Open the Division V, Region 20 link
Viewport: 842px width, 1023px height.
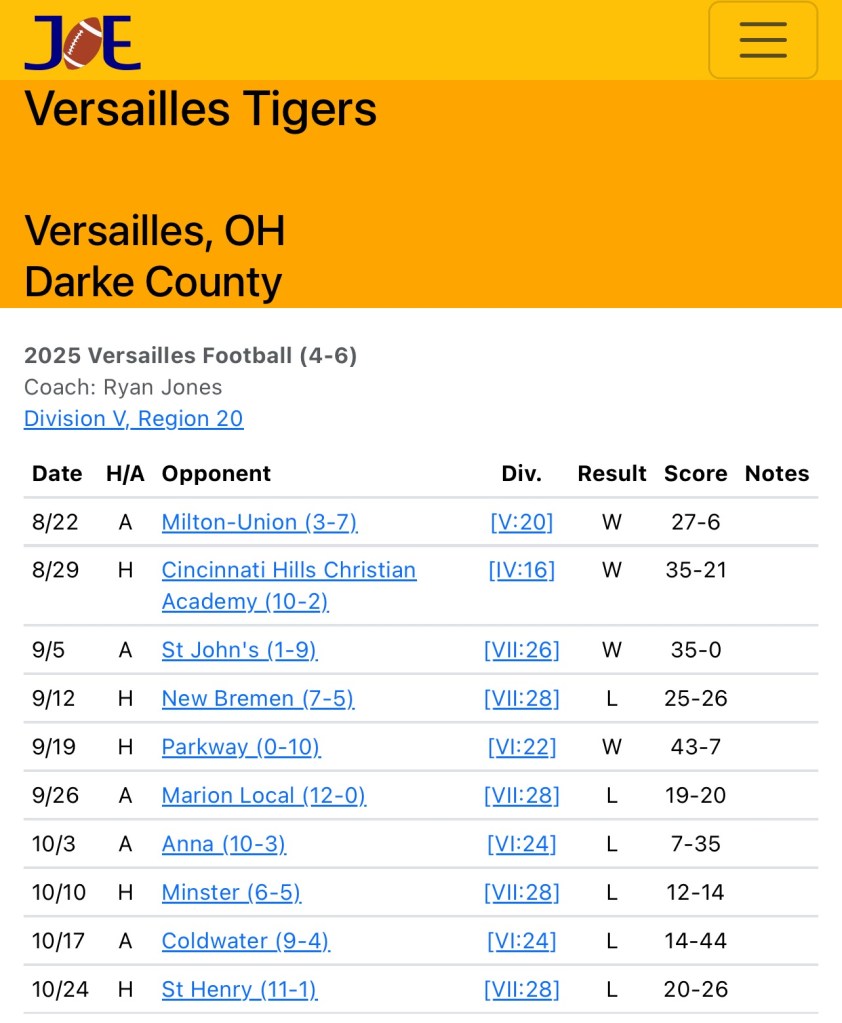coord(133,418)
